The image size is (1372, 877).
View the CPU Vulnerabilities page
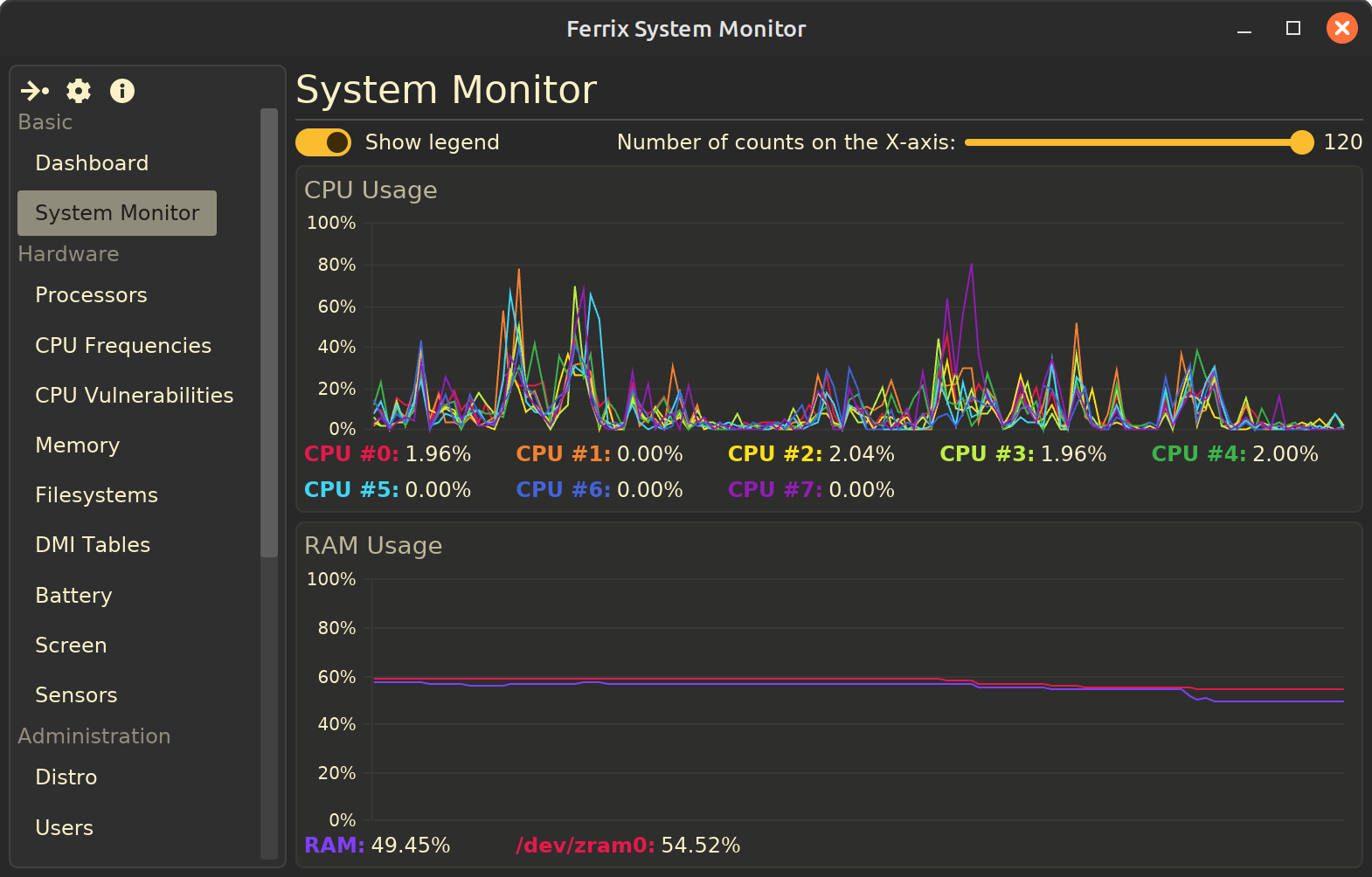tap(134, 396)
